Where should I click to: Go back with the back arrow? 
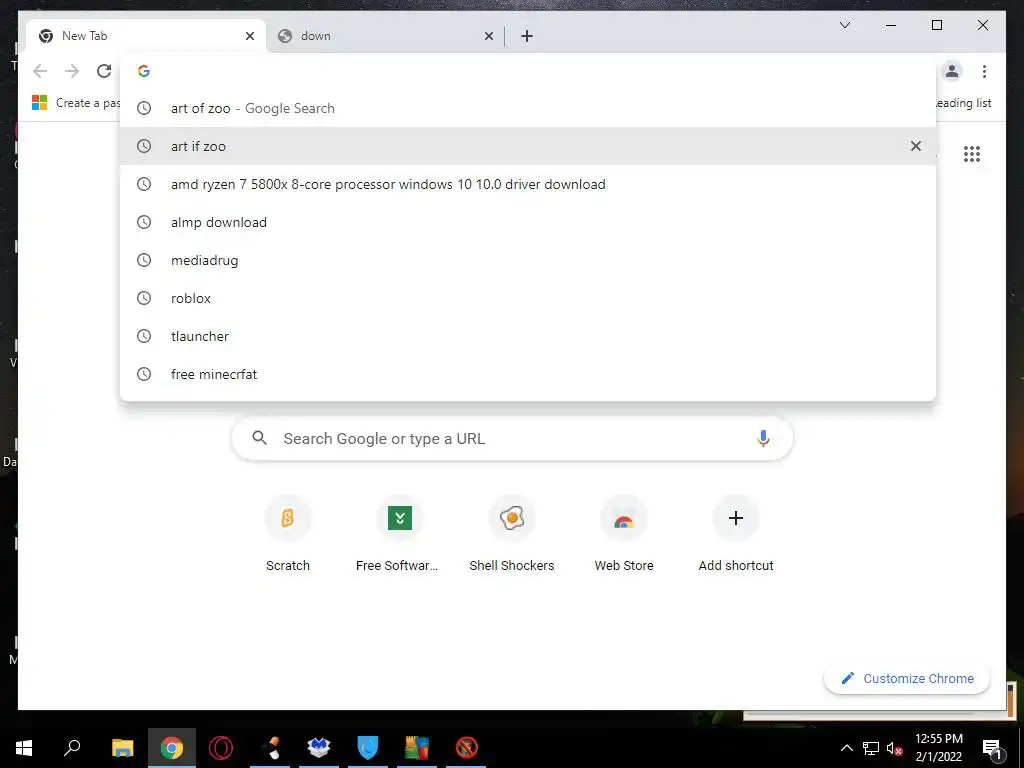[40, 71]
